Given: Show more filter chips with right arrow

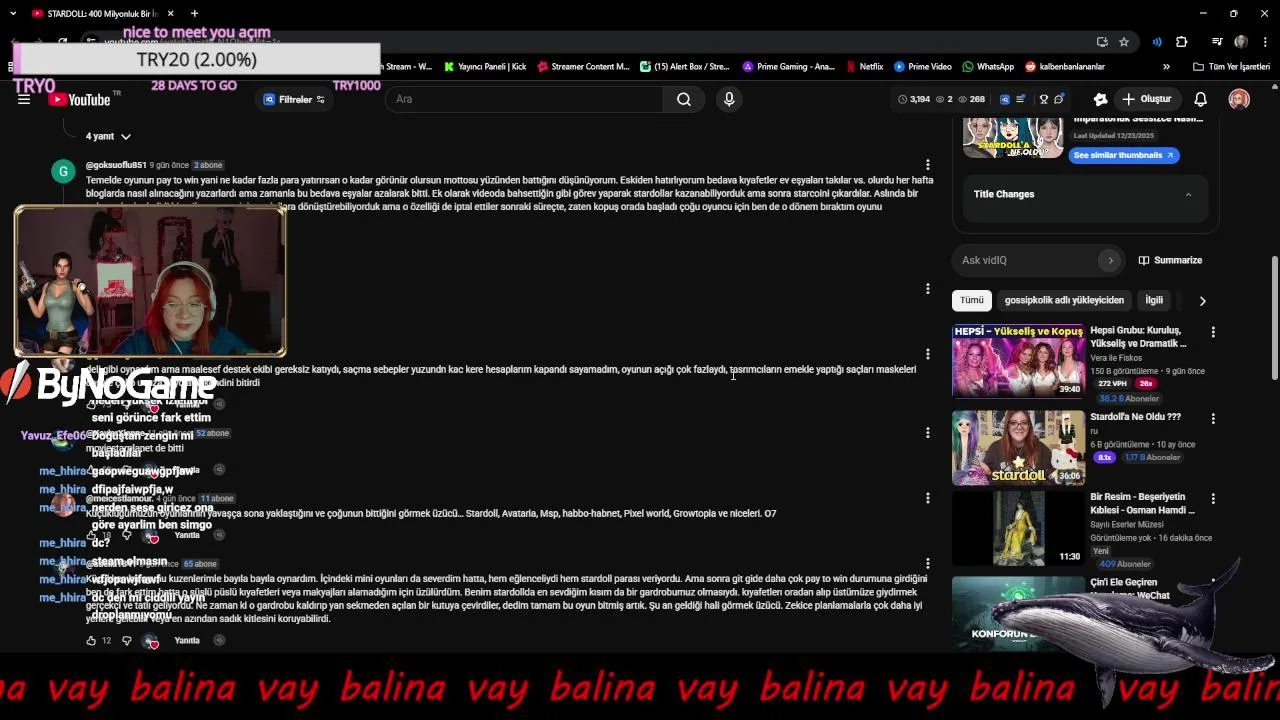Looking at the screenshot, I should [1202, 301].
